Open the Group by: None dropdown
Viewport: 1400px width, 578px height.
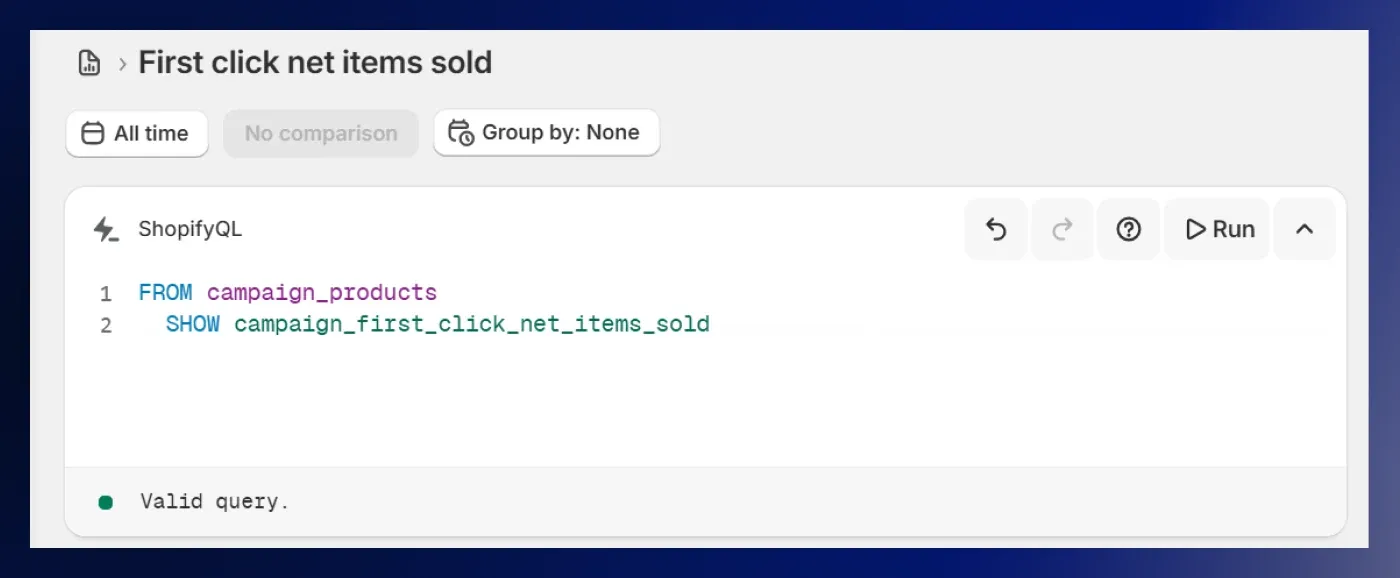(x=546, y=132)
